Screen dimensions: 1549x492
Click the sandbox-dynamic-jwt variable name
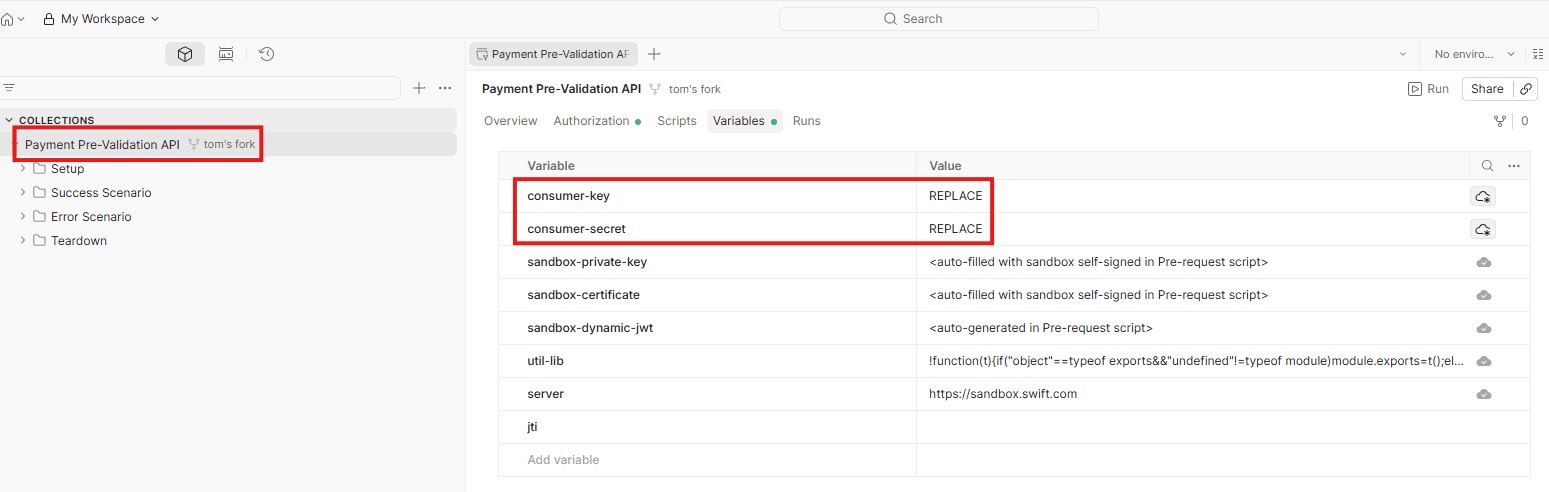pos(590,328)
